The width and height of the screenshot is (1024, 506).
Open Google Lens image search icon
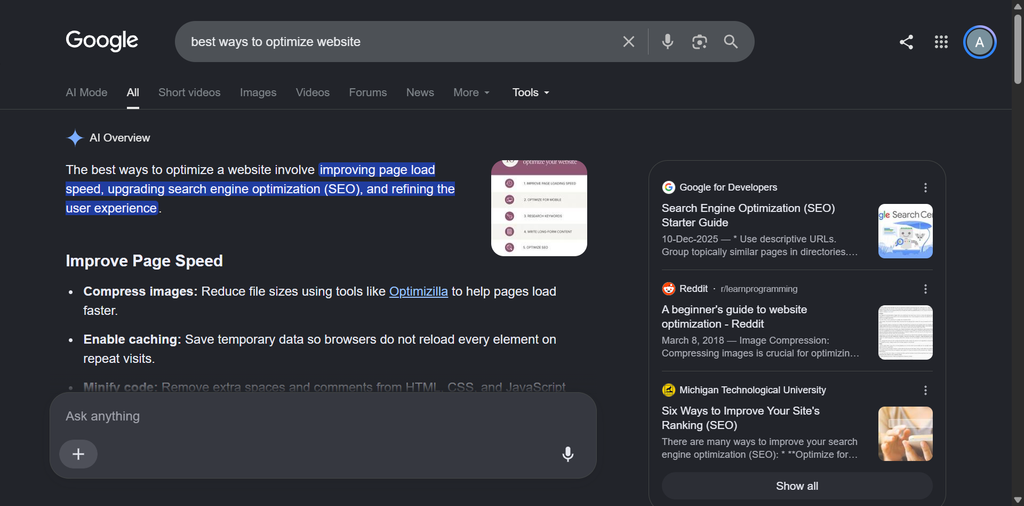699,42
